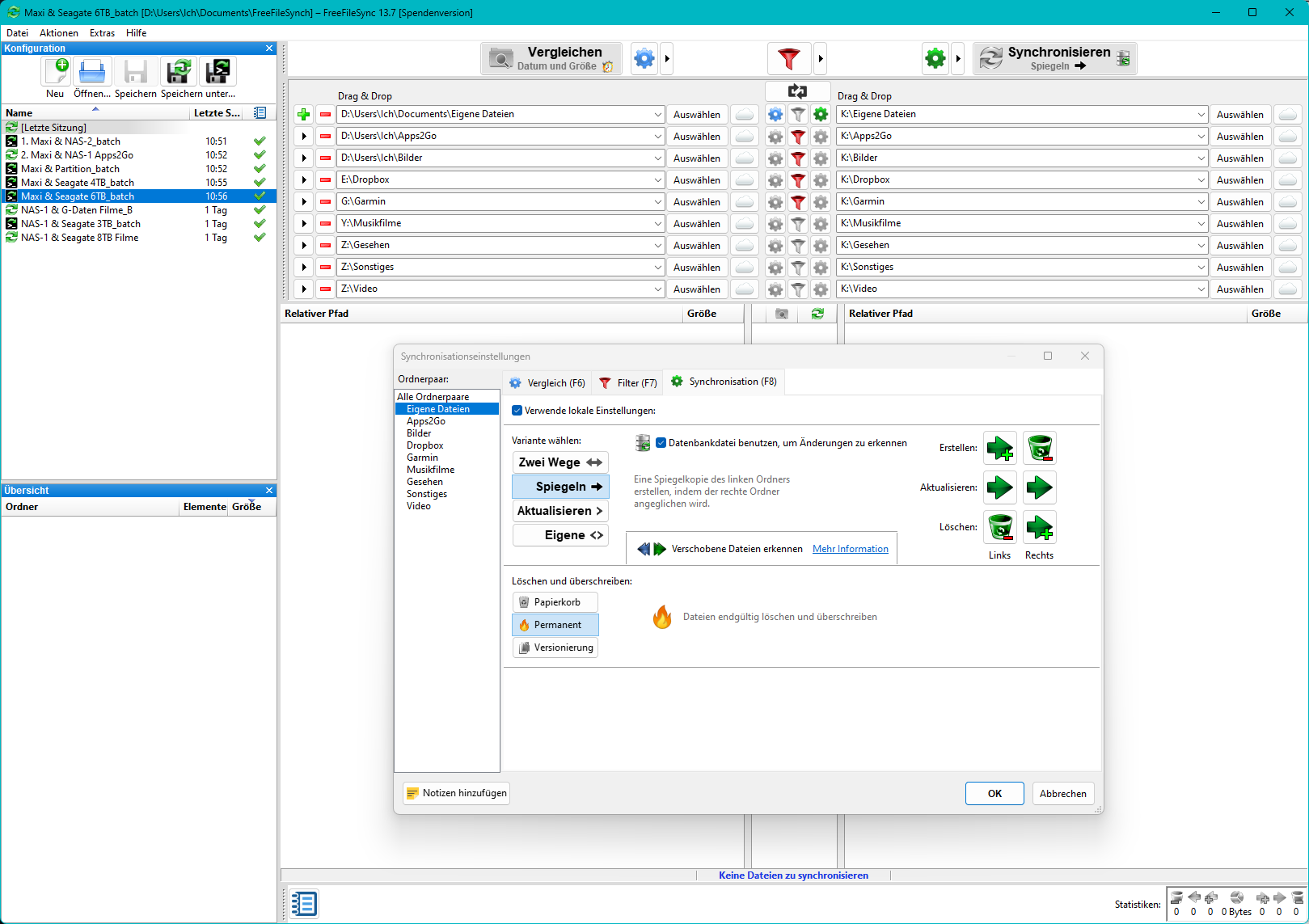The image size is (1309, 924).
Task: Click the Synchronisieren Spiegeln button
Action: 1054,58
